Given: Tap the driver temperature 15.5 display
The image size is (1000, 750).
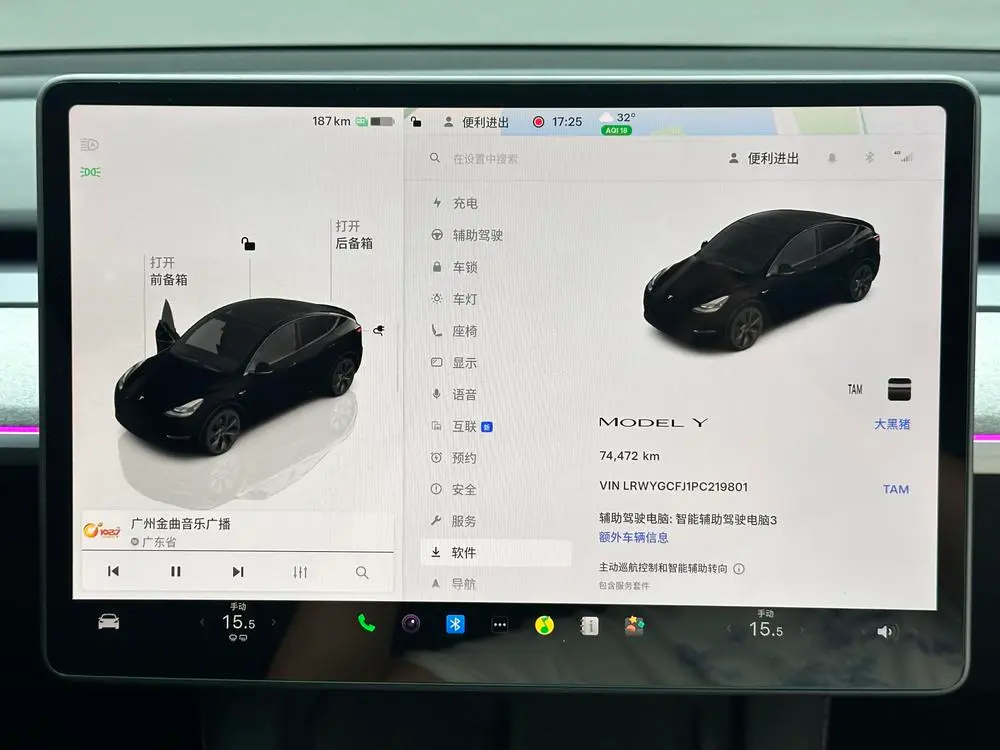Looking at the screenshot, I should (239, 622).
